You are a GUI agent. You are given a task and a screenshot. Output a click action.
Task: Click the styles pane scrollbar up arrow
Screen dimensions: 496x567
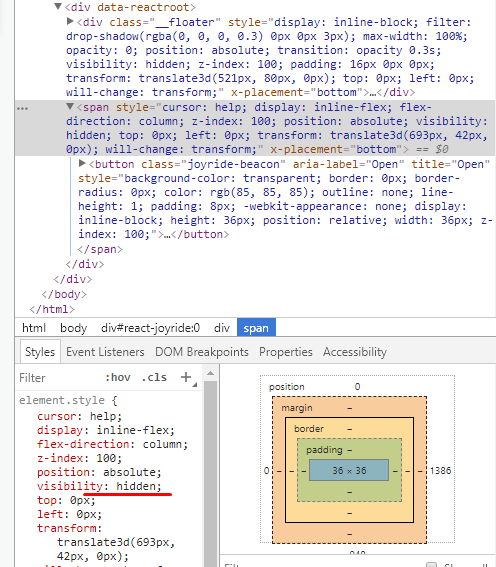click(211, 373)
